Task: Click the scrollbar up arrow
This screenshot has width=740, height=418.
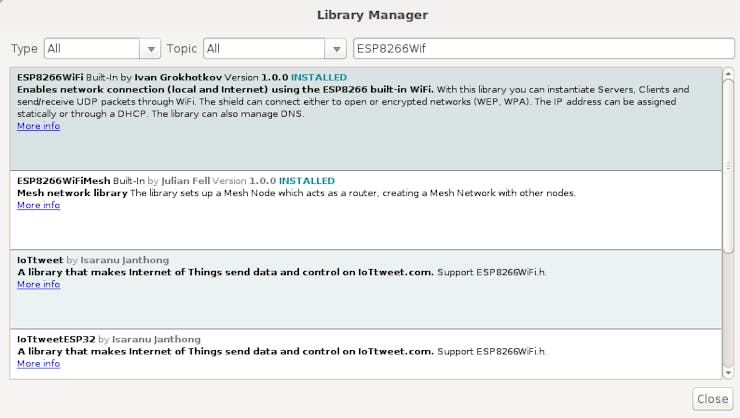Action: pos(728,73)
